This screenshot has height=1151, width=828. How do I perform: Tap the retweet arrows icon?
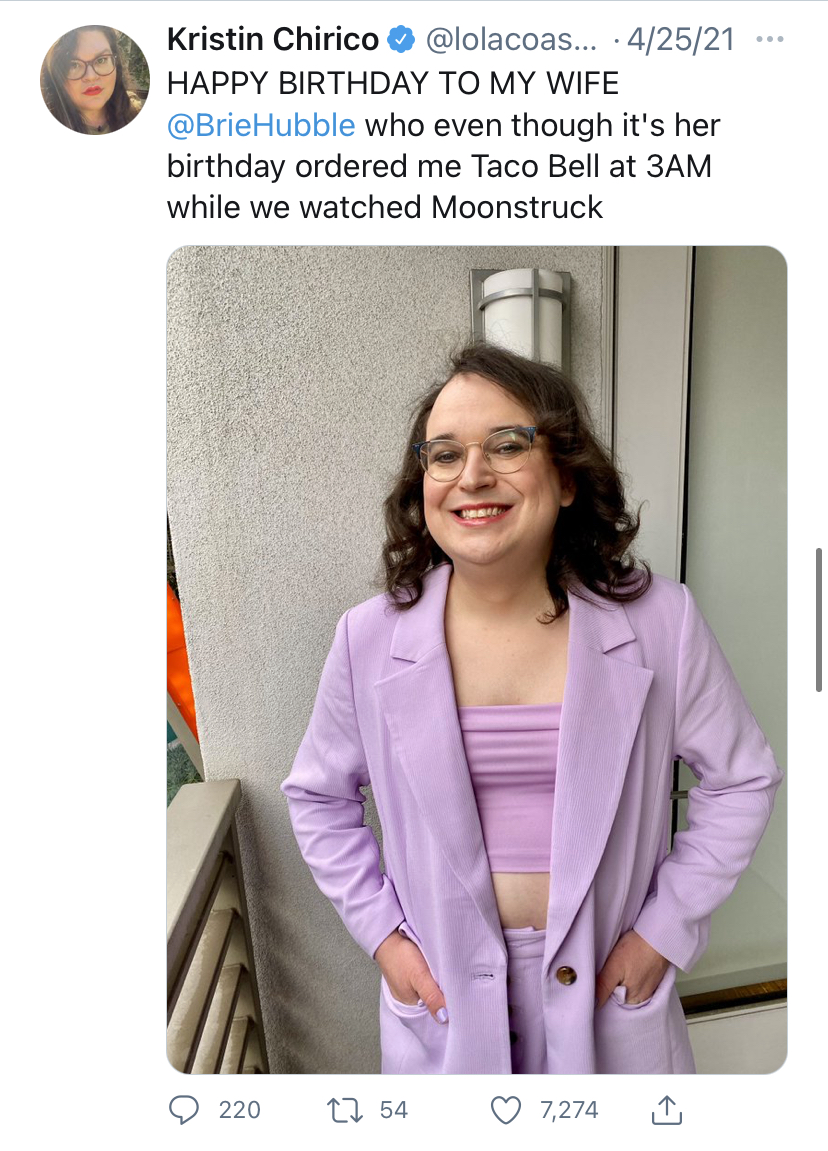[344, 1110]
